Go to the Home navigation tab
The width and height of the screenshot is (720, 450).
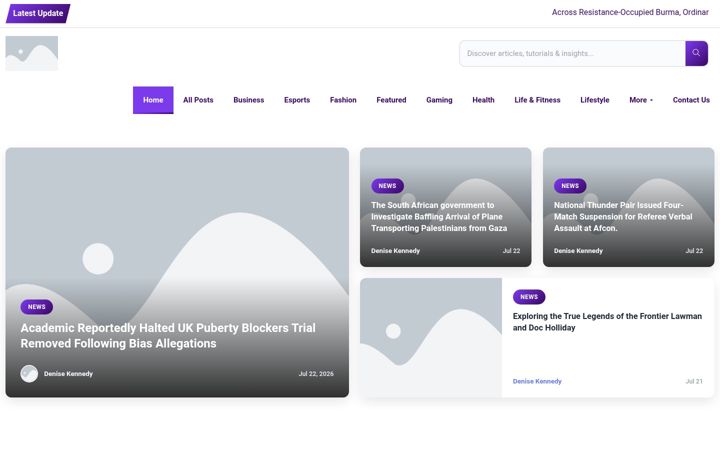(153, 100)
